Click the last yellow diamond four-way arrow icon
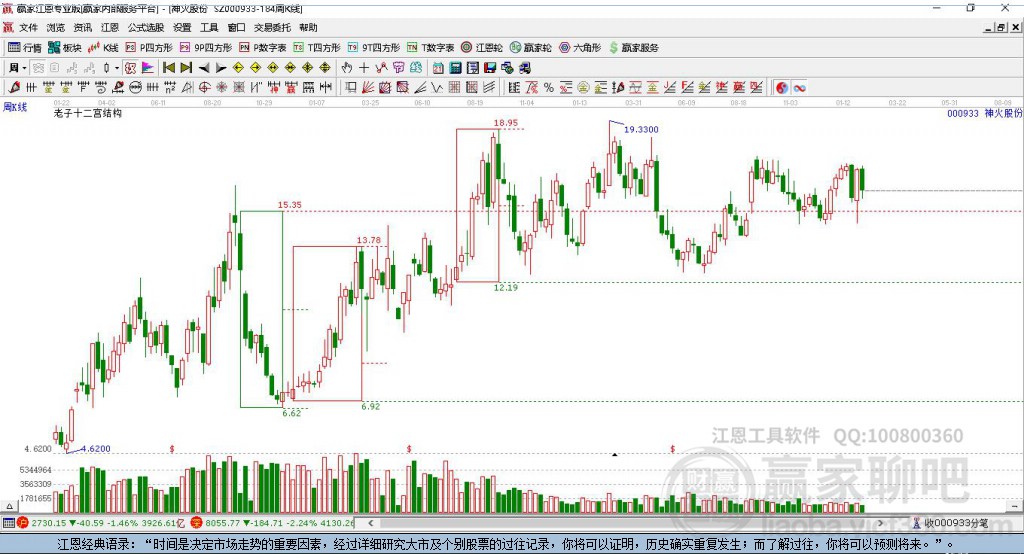Screen dimensions: 1024x554 325,68
